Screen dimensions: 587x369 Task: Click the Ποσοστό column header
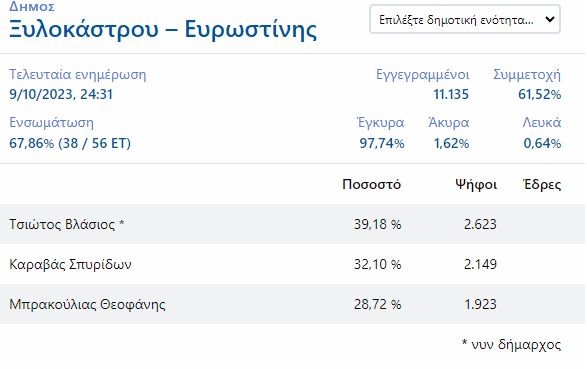[x=371, y=184]
